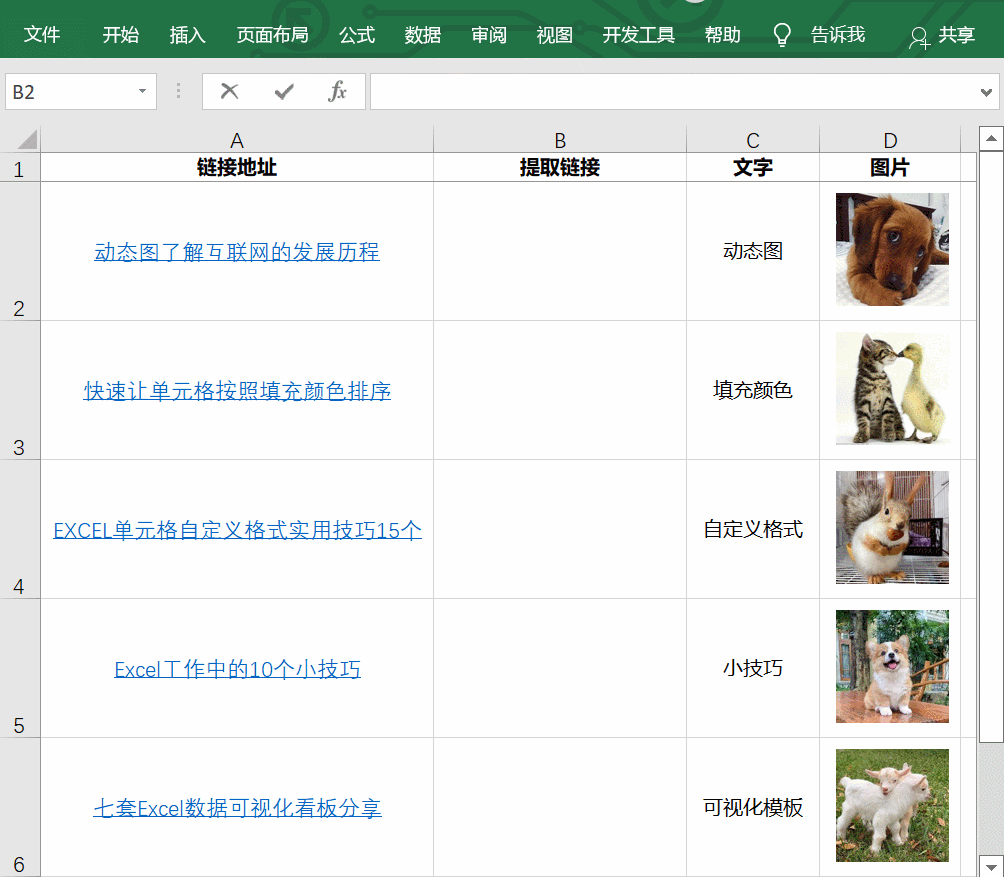Click the cancel (X) icon beside formula bar

coord(229,91)
